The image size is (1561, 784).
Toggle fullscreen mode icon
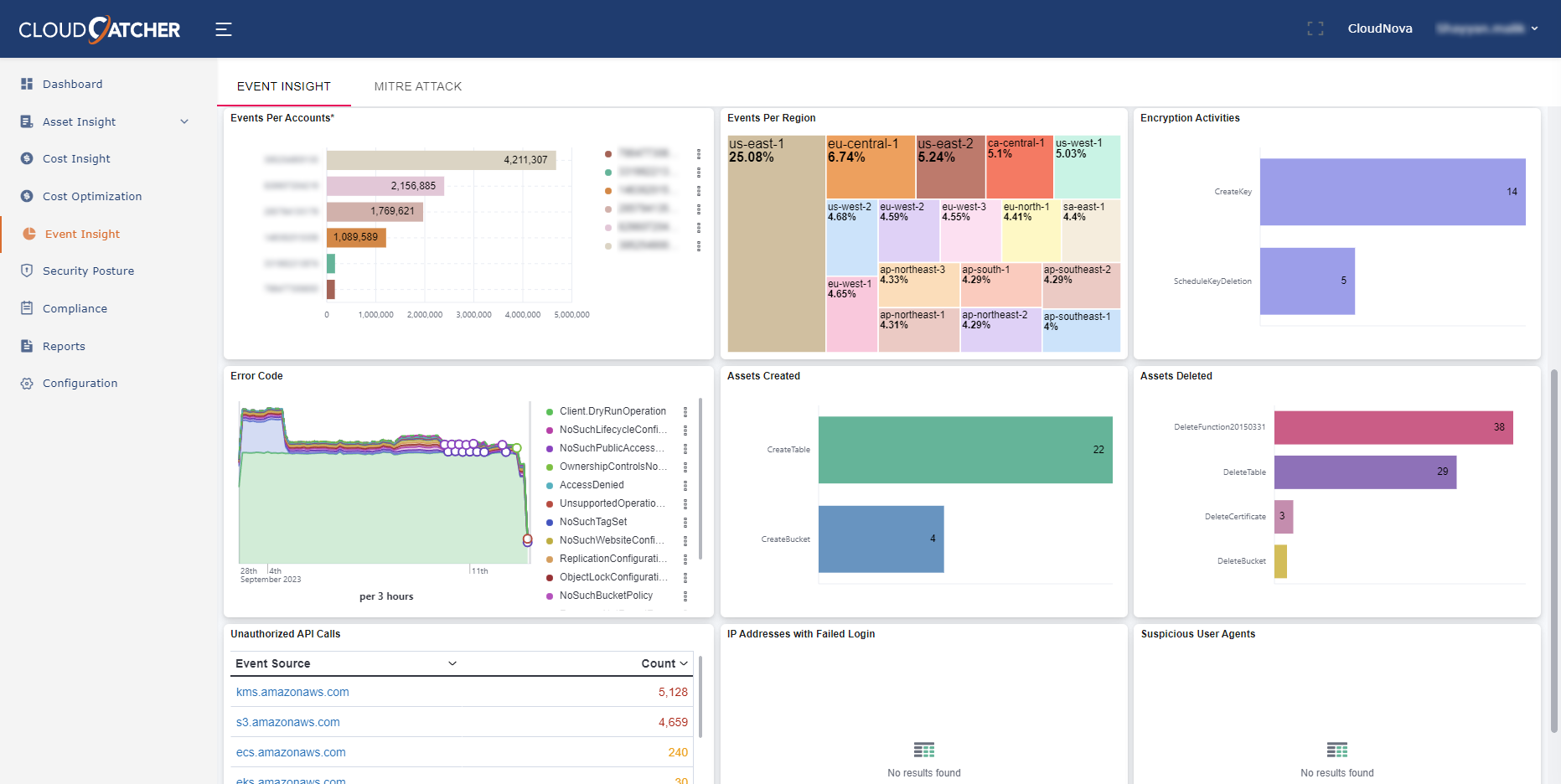click(x=1315, y=28)
